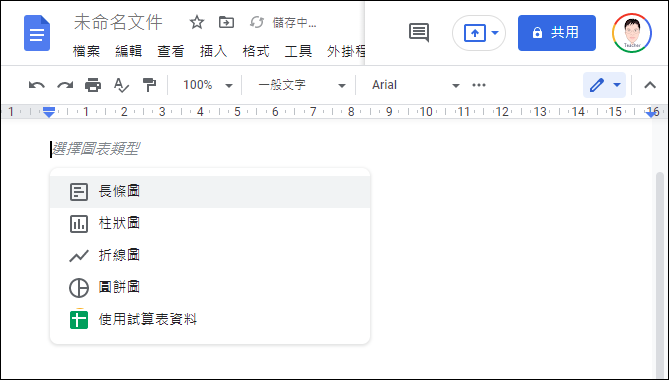Print the document
The image size is (669, 380).
93,85
